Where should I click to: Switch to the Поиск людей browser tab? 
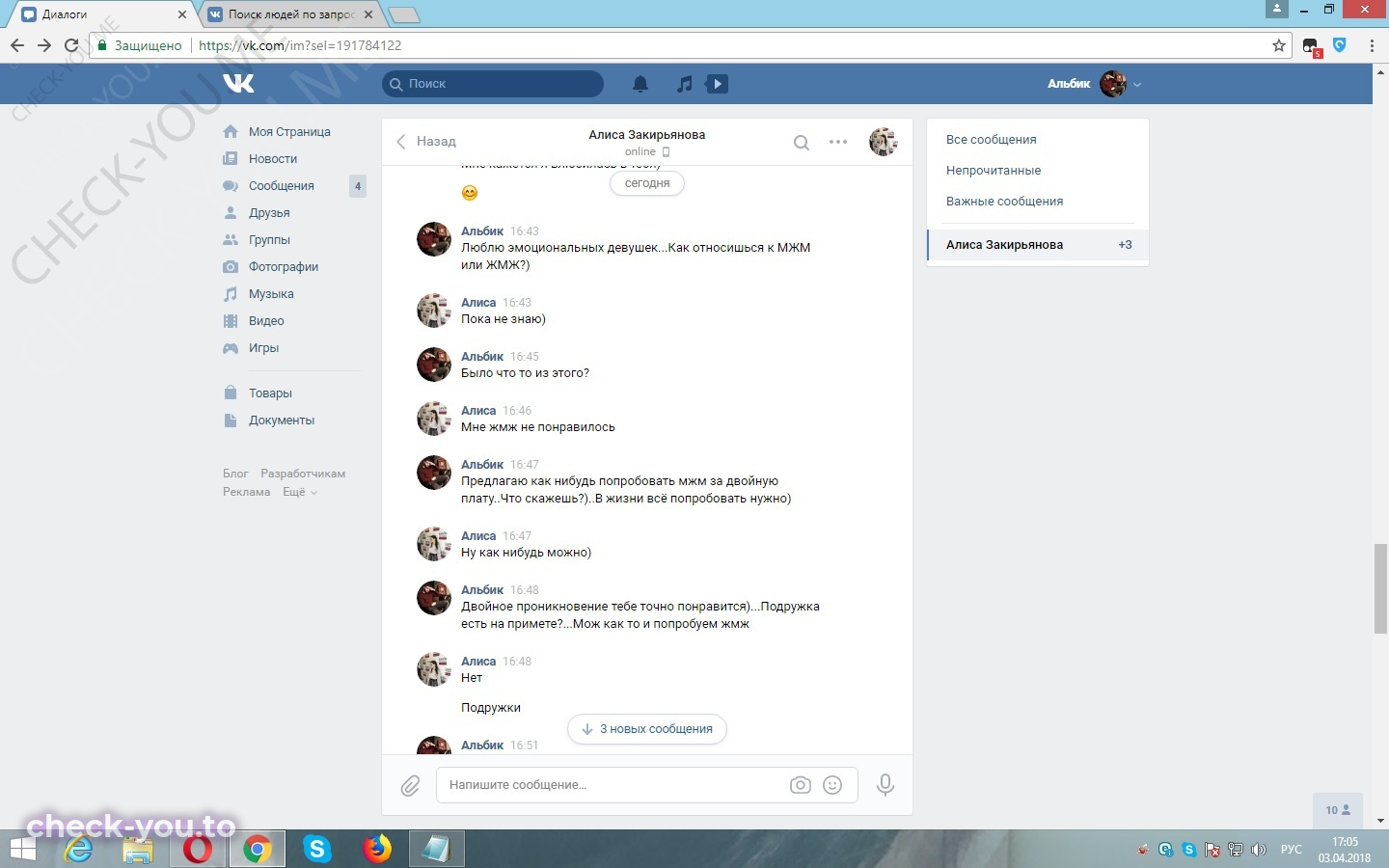coord(291,14)
